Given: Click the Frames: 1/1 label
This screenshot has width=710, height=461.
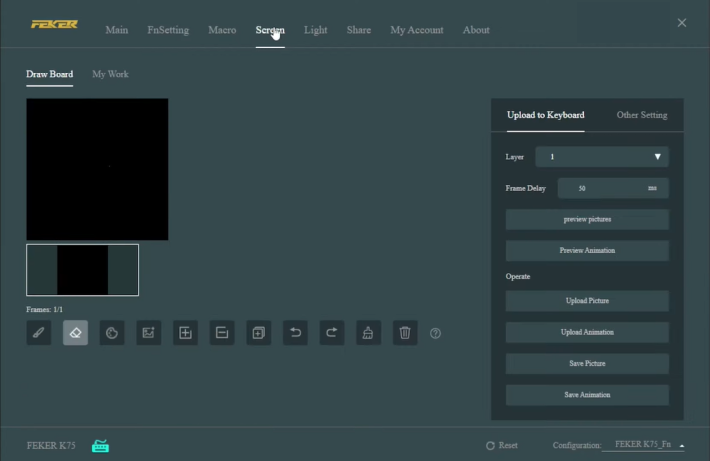Looking at the screenshot, I should 44,310.
